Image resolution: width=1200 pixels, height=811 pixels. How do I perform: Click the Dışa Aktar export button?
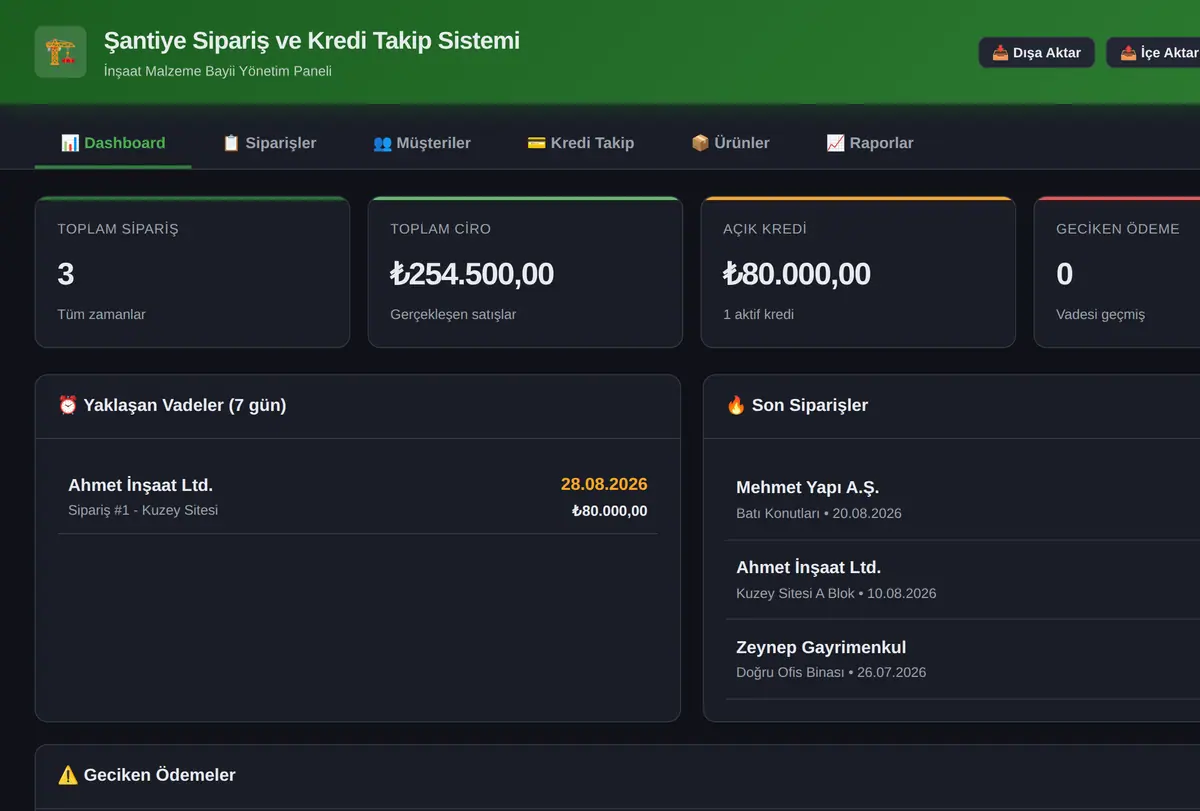[1036, 52]
